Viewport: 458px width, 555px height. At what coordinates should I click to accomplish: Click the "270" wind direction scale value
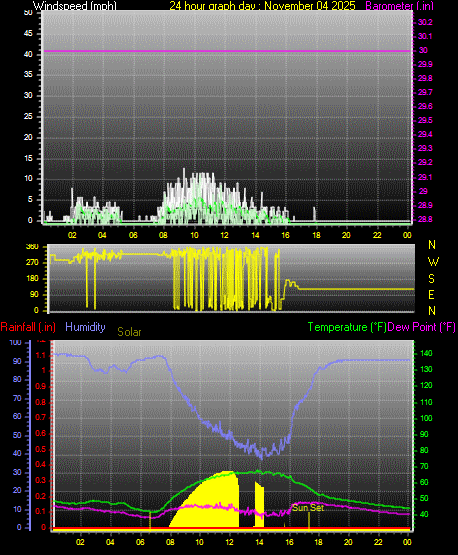32,263
